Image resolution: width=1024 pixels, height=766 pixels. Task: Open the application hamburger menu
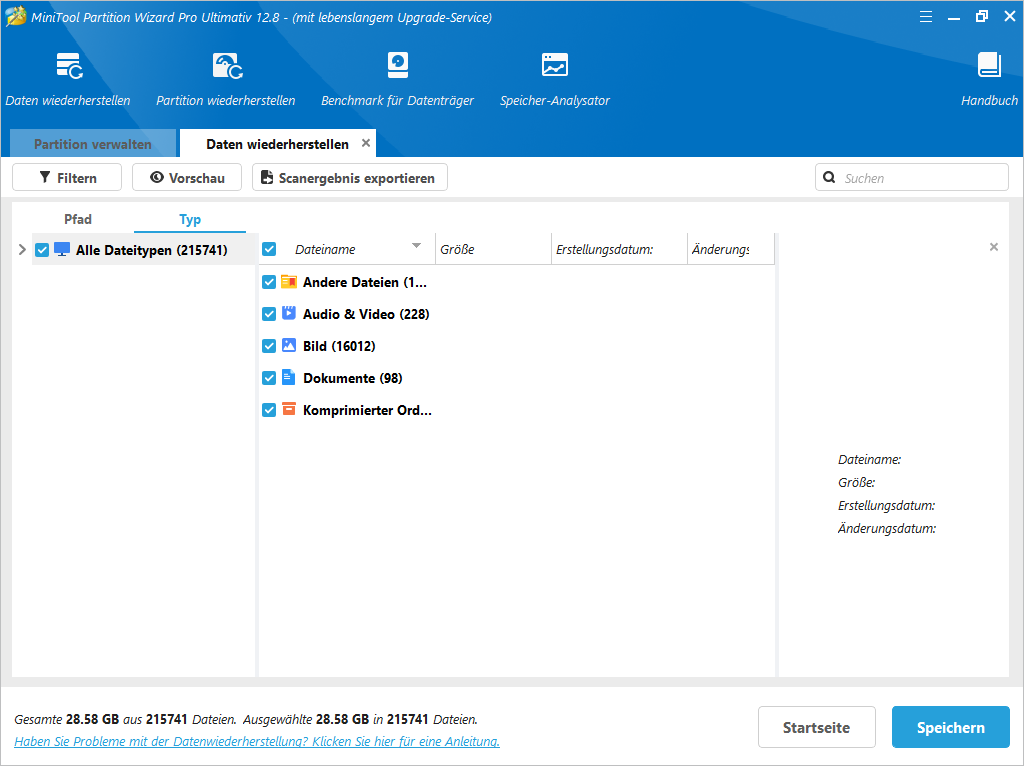point(925,16)
